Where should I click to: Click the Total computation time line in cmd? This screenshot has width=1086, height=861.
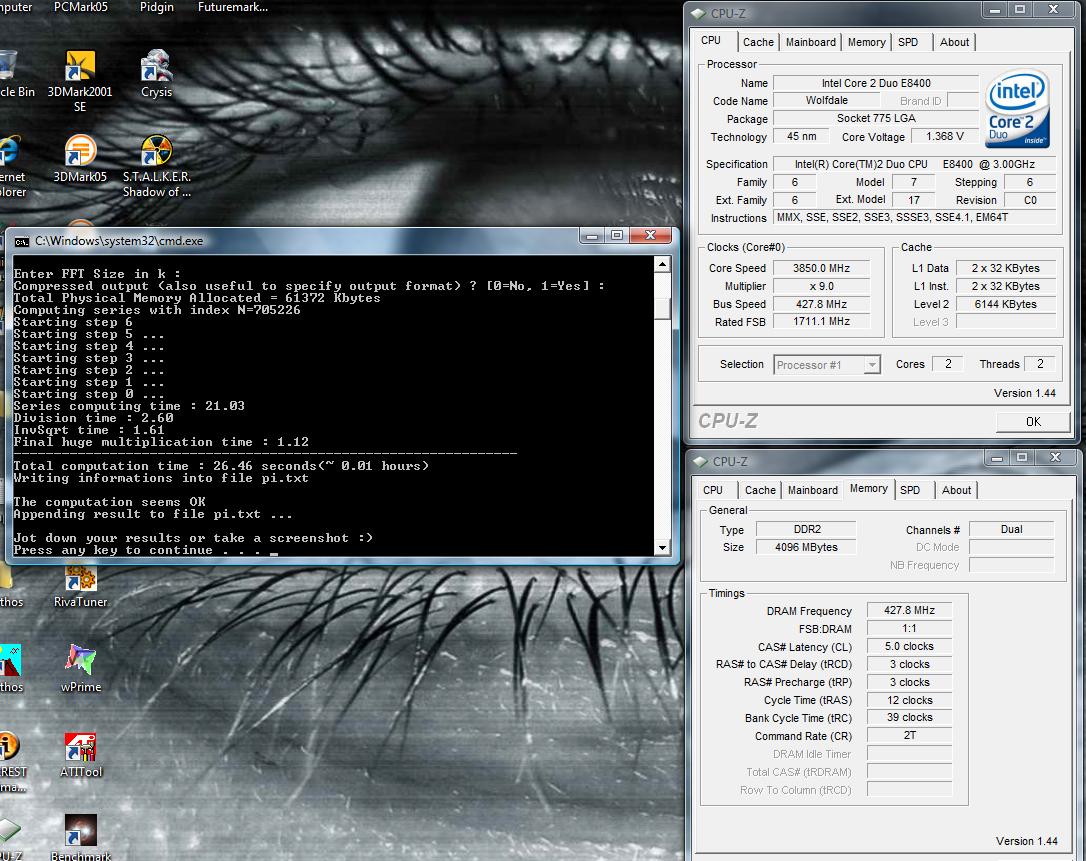click(221, 466)
